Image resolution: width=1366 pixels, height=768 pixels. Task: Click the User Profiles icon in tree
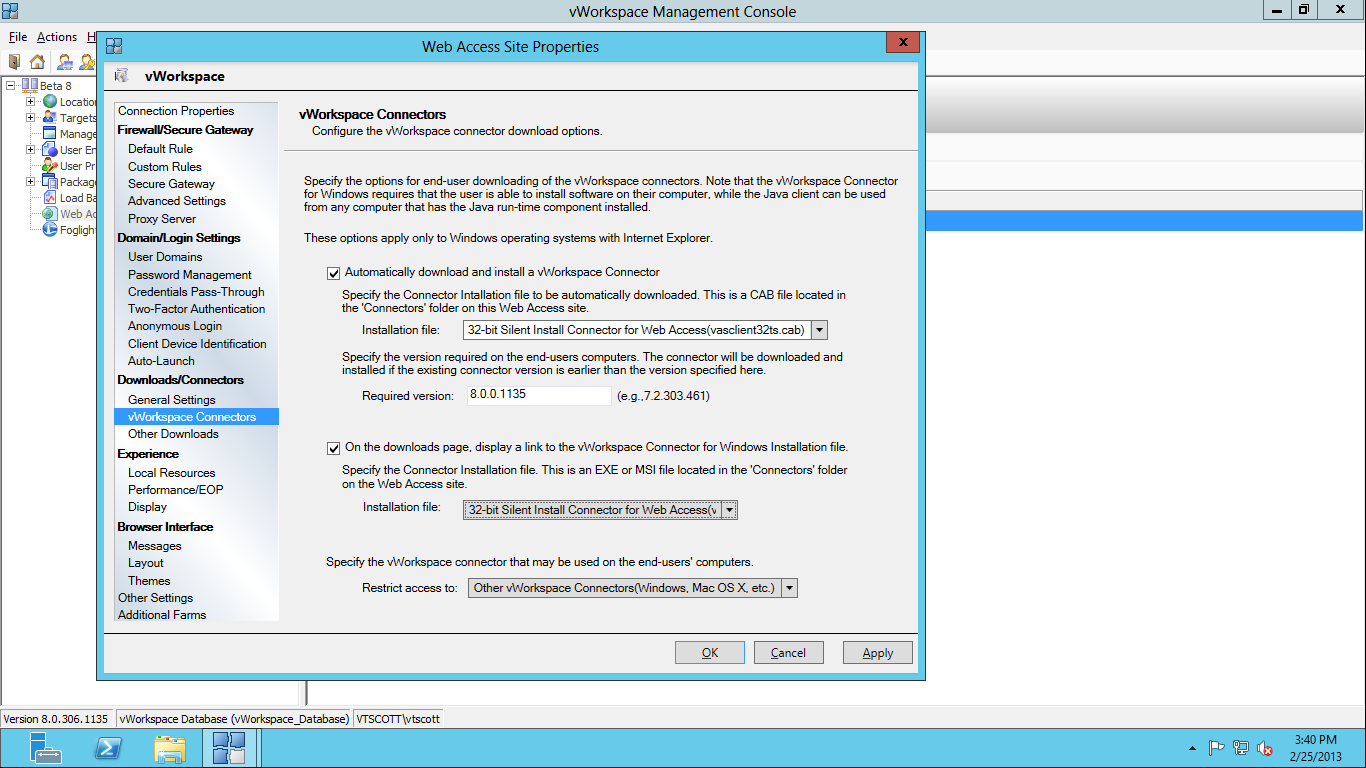tap(50, 165)
